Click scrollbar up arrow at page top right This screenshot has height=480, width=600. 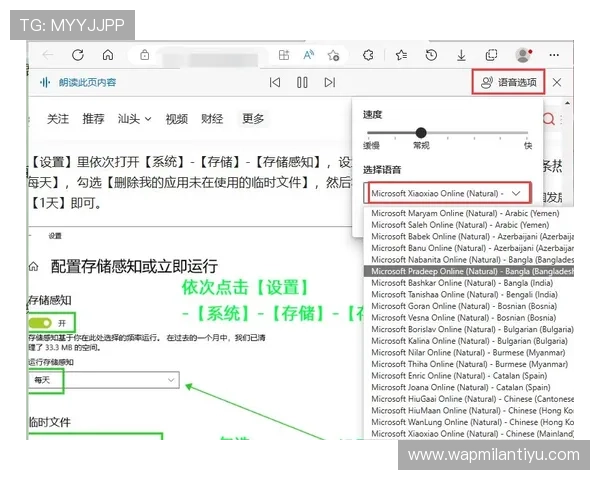tap(567, 103)
